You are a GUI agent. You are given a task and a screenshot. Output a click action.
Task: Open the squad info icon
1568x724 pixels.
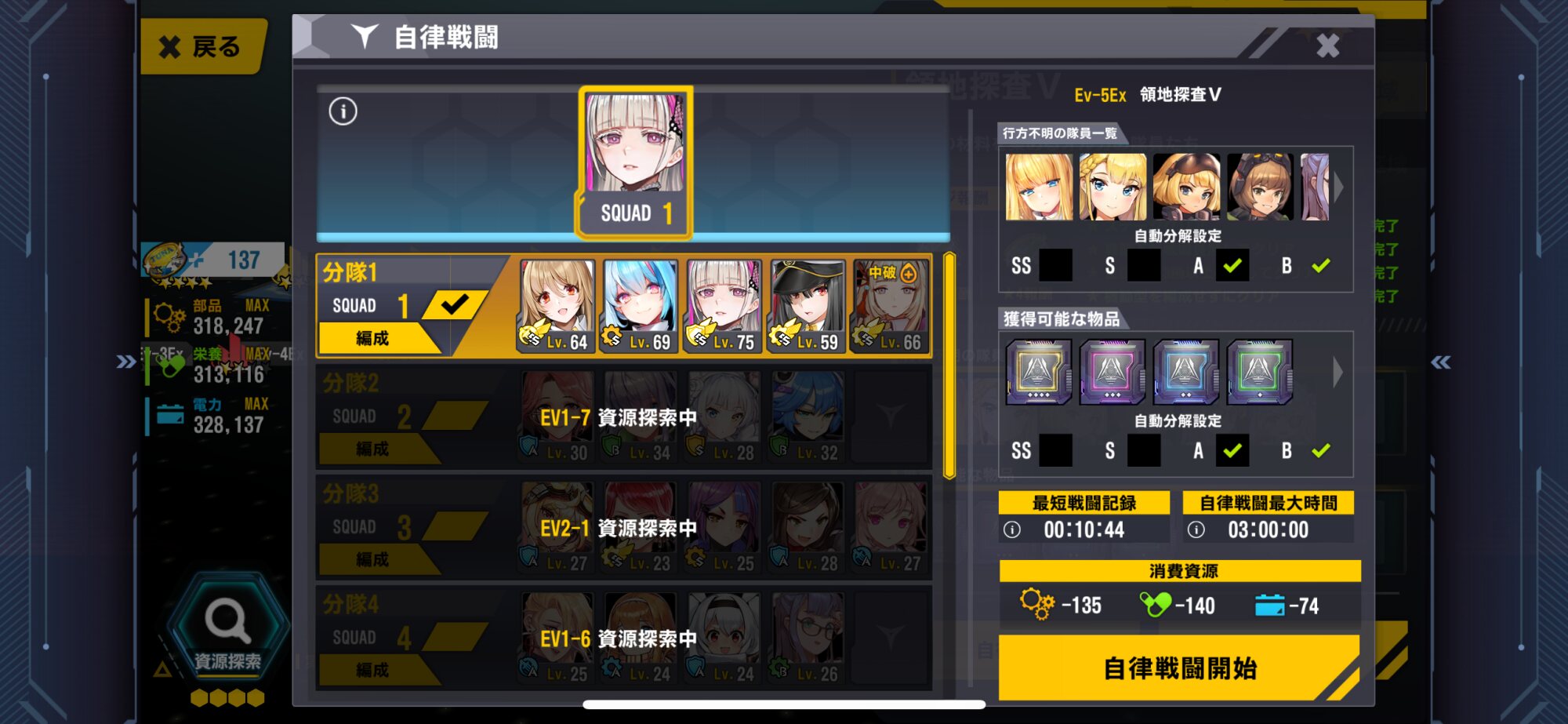pos(343,111)
